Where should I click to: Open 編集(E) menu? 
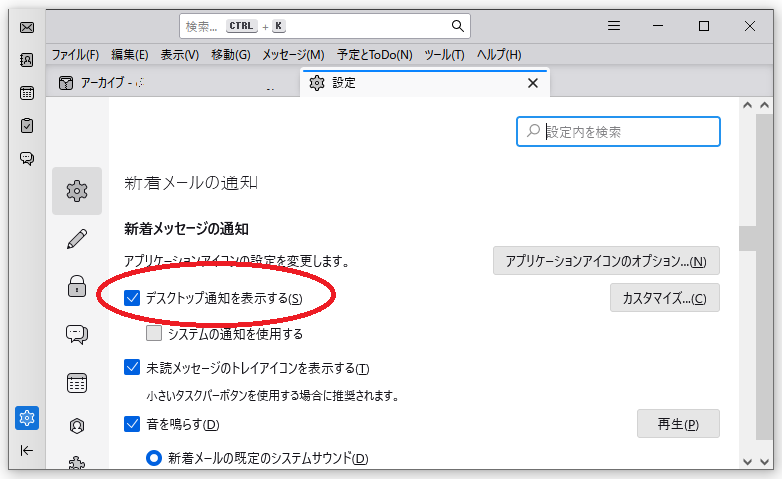tap(130, 54)
